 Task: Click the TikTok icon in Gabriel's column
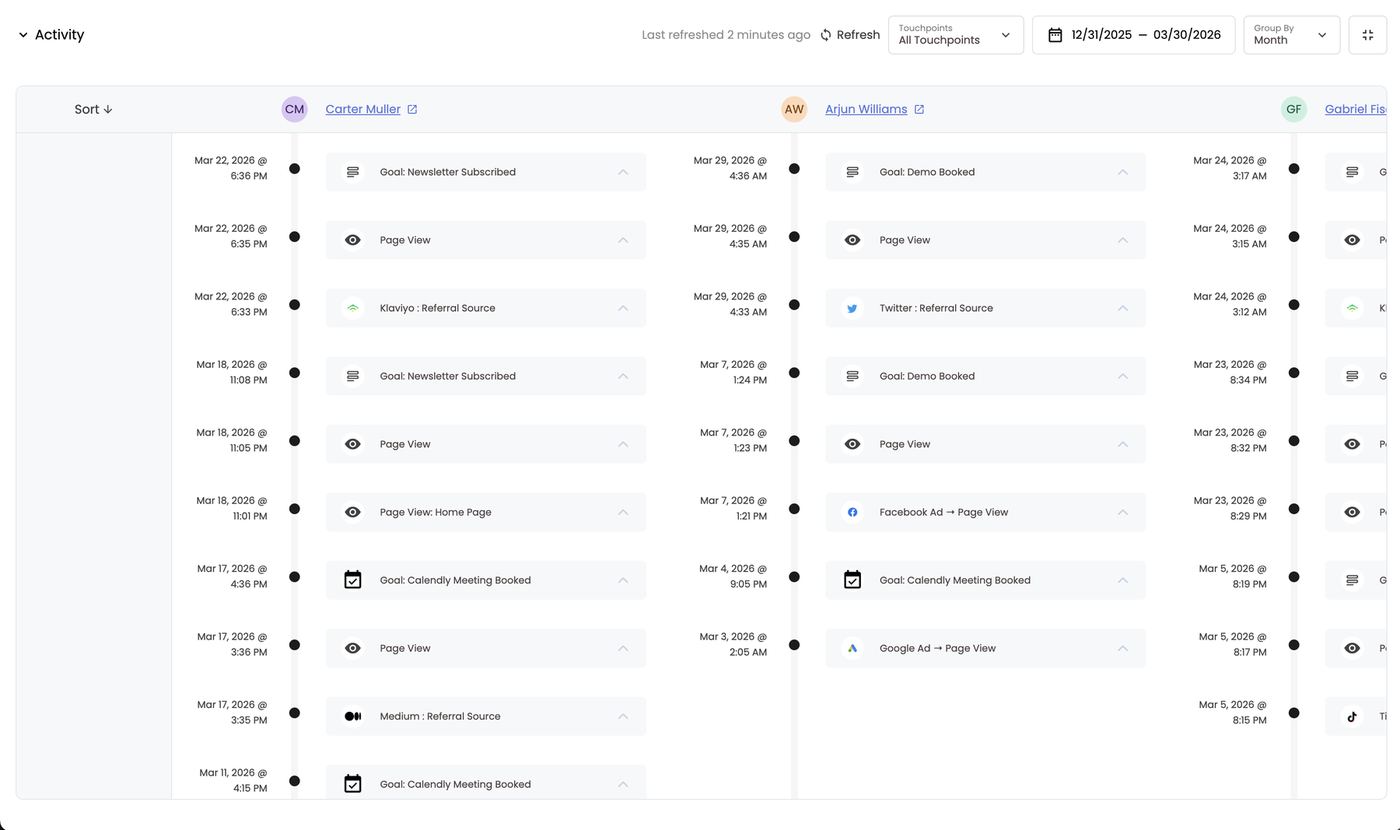point(1352,716)
